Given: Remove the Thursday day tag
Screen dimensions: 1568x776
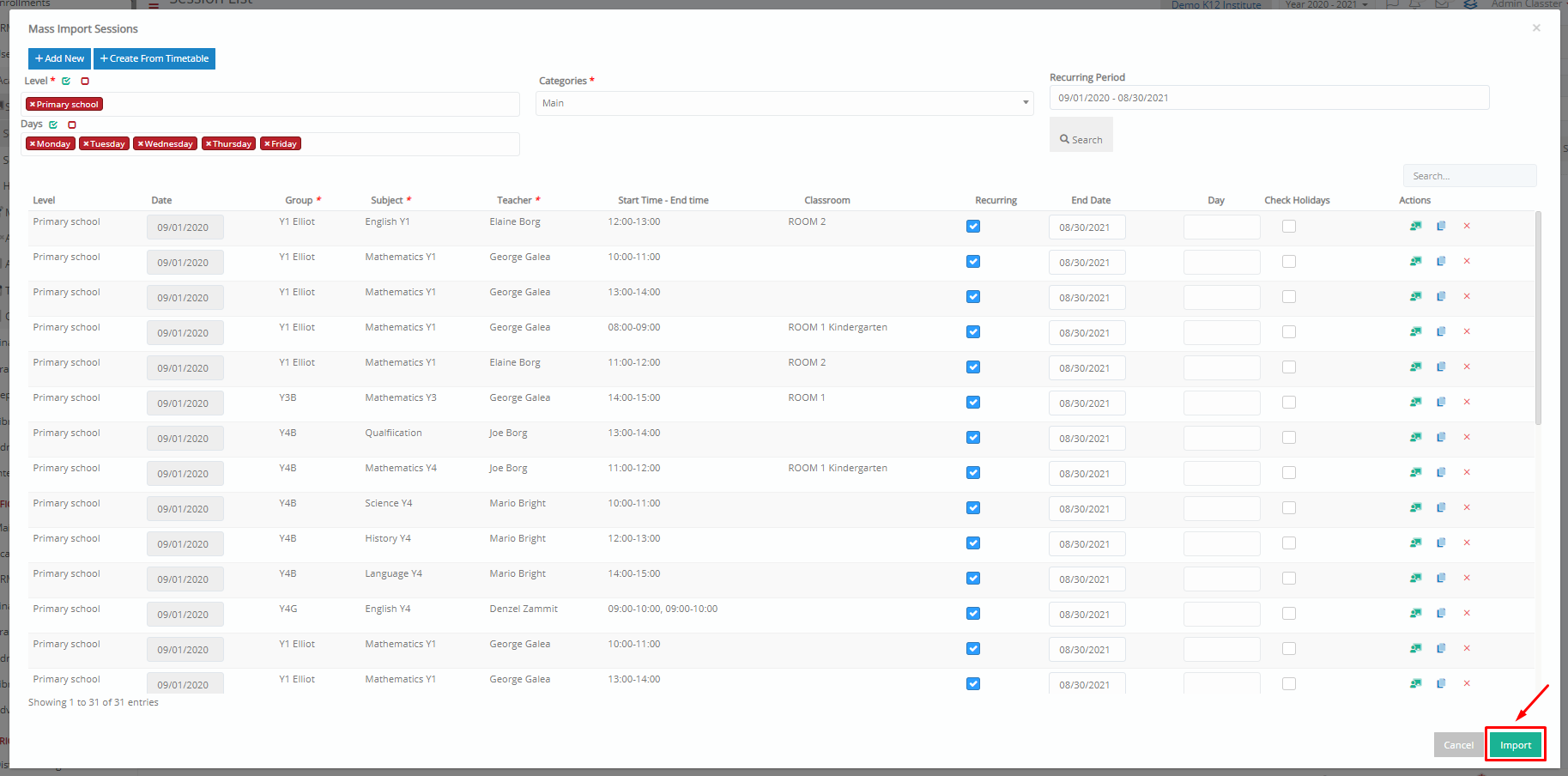Looking at the screenshot, I should click(209, 143).
